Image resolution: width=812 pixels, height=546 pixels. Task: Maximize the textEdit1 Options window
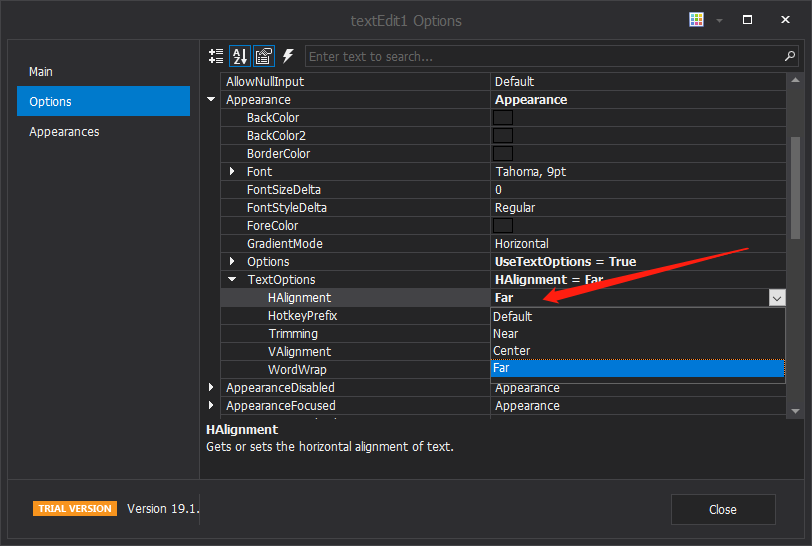point(747,20)
